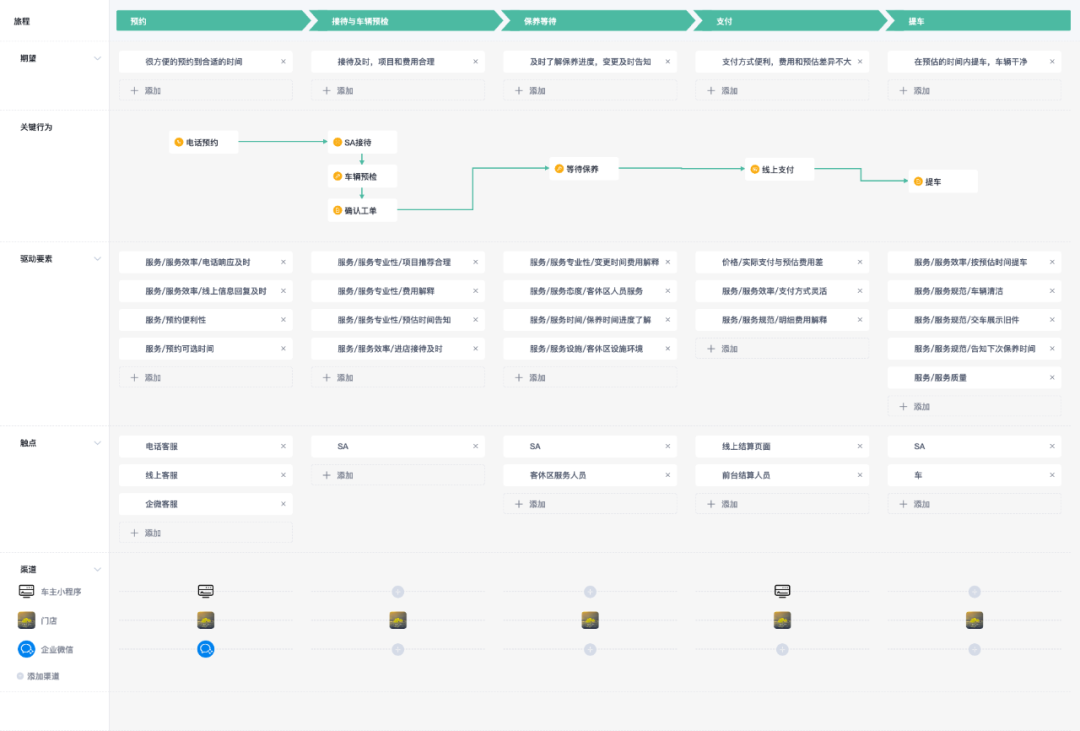
Task: Collapse the 驱动要素 row
Action: (x=97, y=258)
